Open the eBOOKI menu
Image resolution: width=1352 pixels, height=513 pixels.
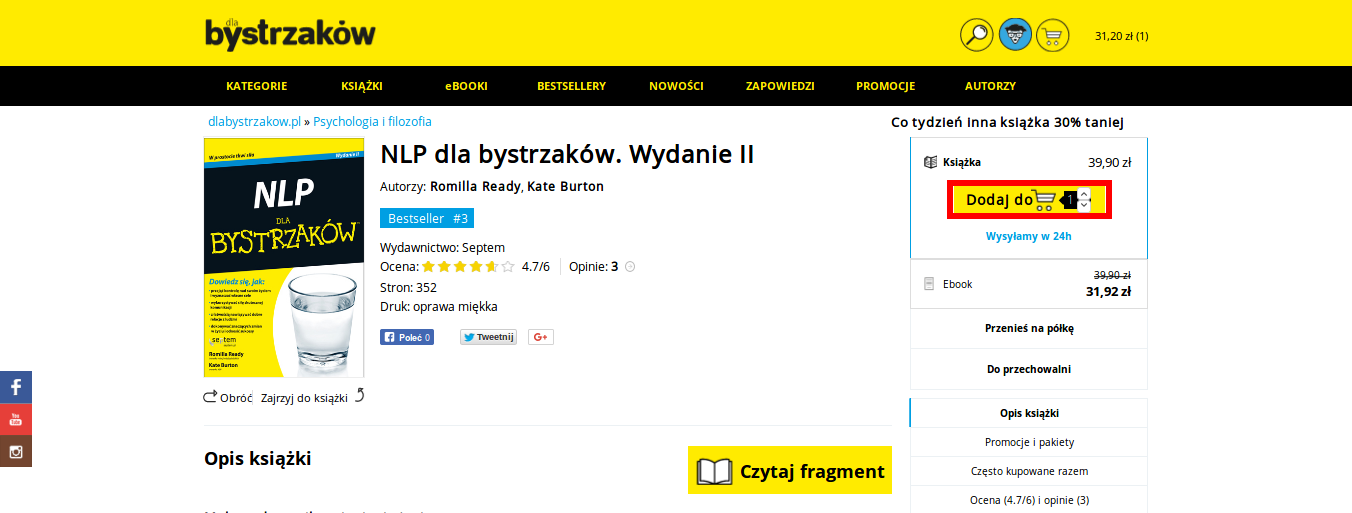pyautogui.click(x=467, y=86)
